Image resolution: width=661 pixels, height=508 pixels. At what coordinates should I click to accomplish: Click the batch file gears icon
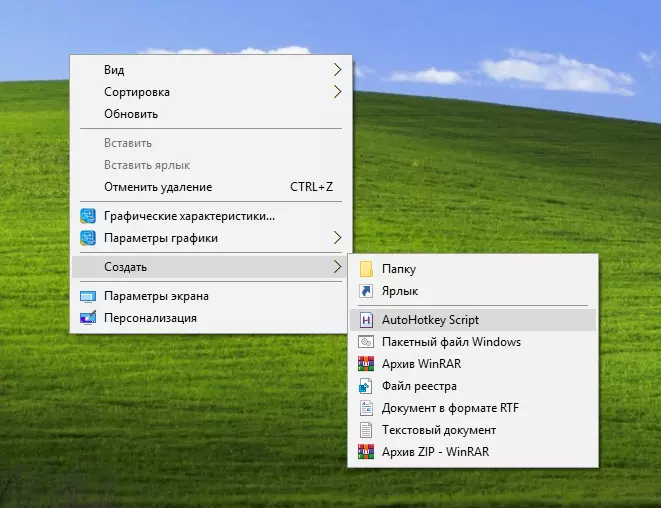coord(366,342)
